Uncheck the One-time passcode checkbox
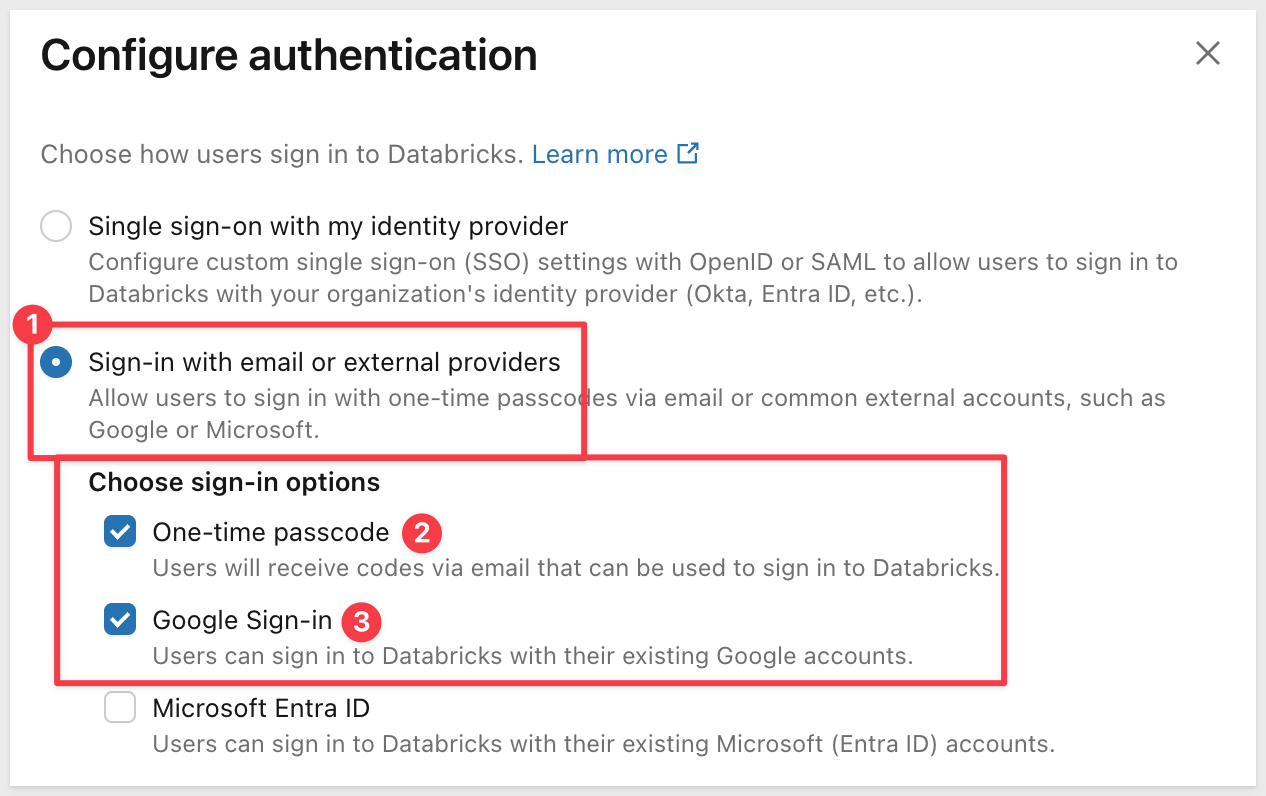The width and height of the screenshot is (1266, 796). click(x=120, y=532)
